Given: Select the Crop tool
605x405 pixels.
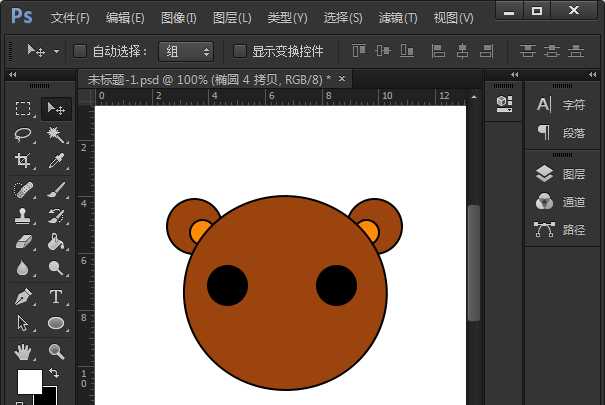Looking at the screenshot, I should coord(23,162).
